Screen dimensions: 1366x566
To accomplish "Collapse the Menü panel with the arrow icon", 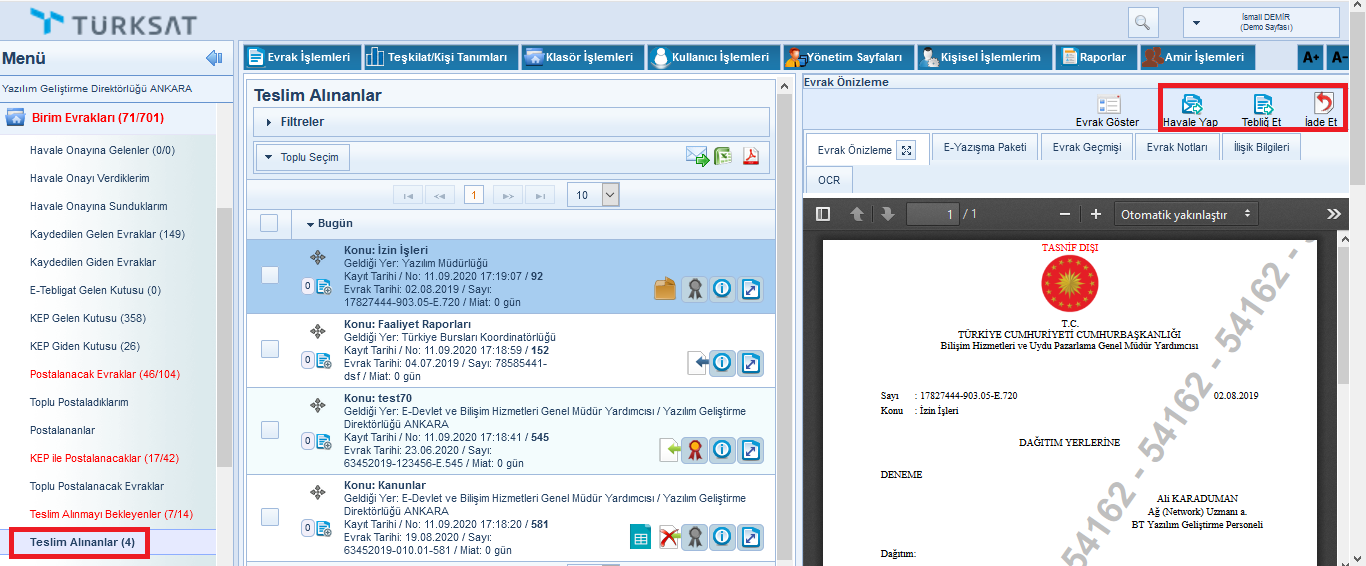I will pyautogui.click(x=213, y=58).
